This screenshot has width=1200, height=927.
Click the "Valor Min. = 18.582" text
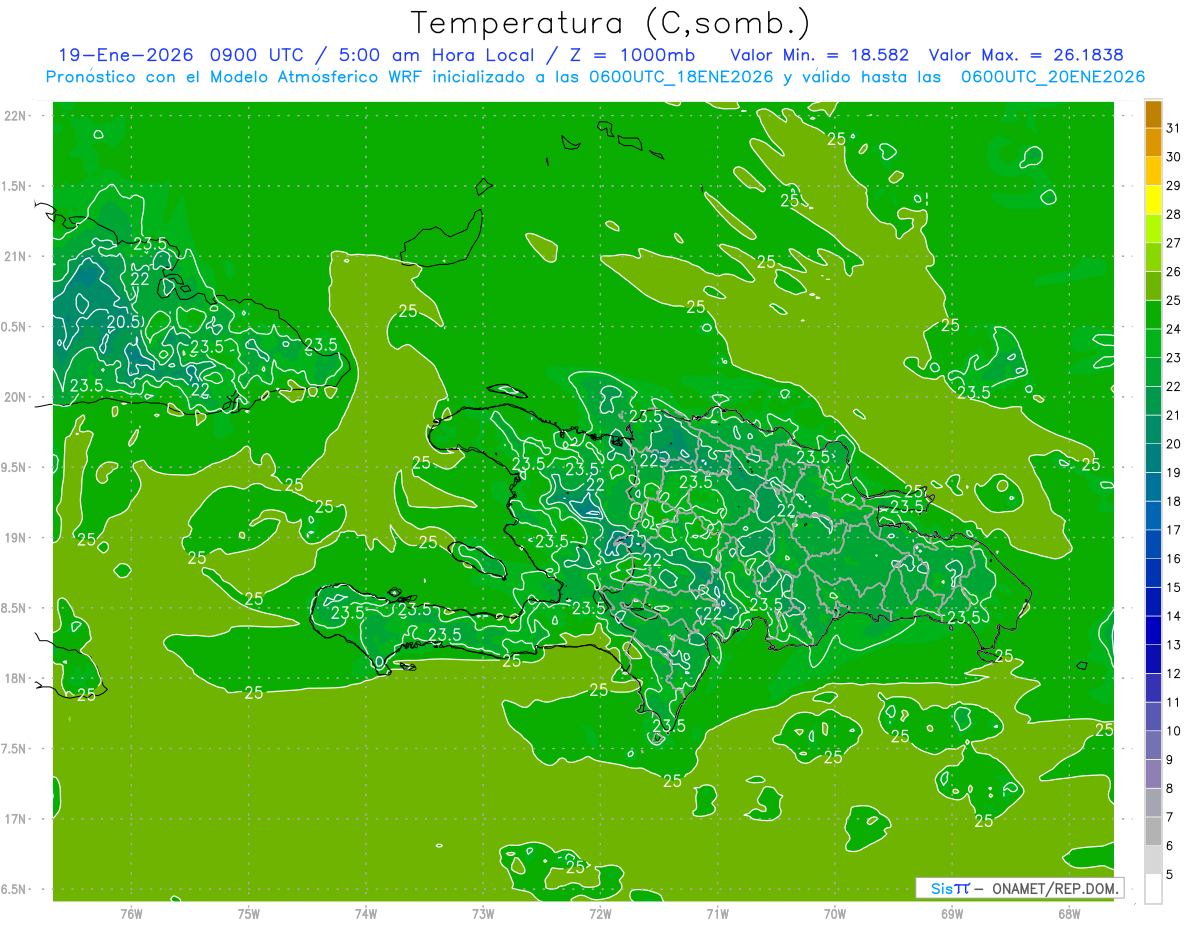point(819,55)
